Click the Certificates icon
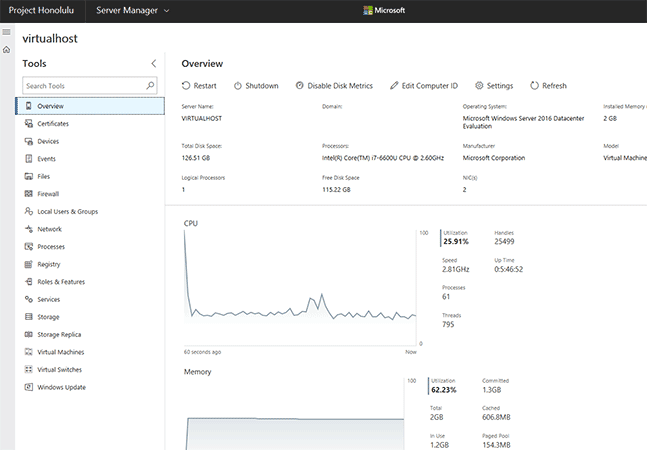647x450 pixels. coord(28,123)
